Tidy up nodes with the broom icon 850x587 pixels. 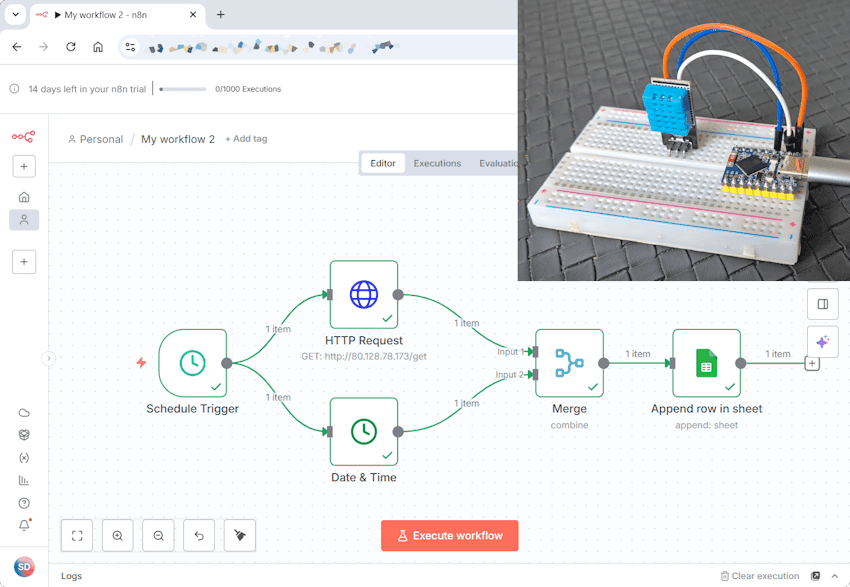(x=240, y=536)
